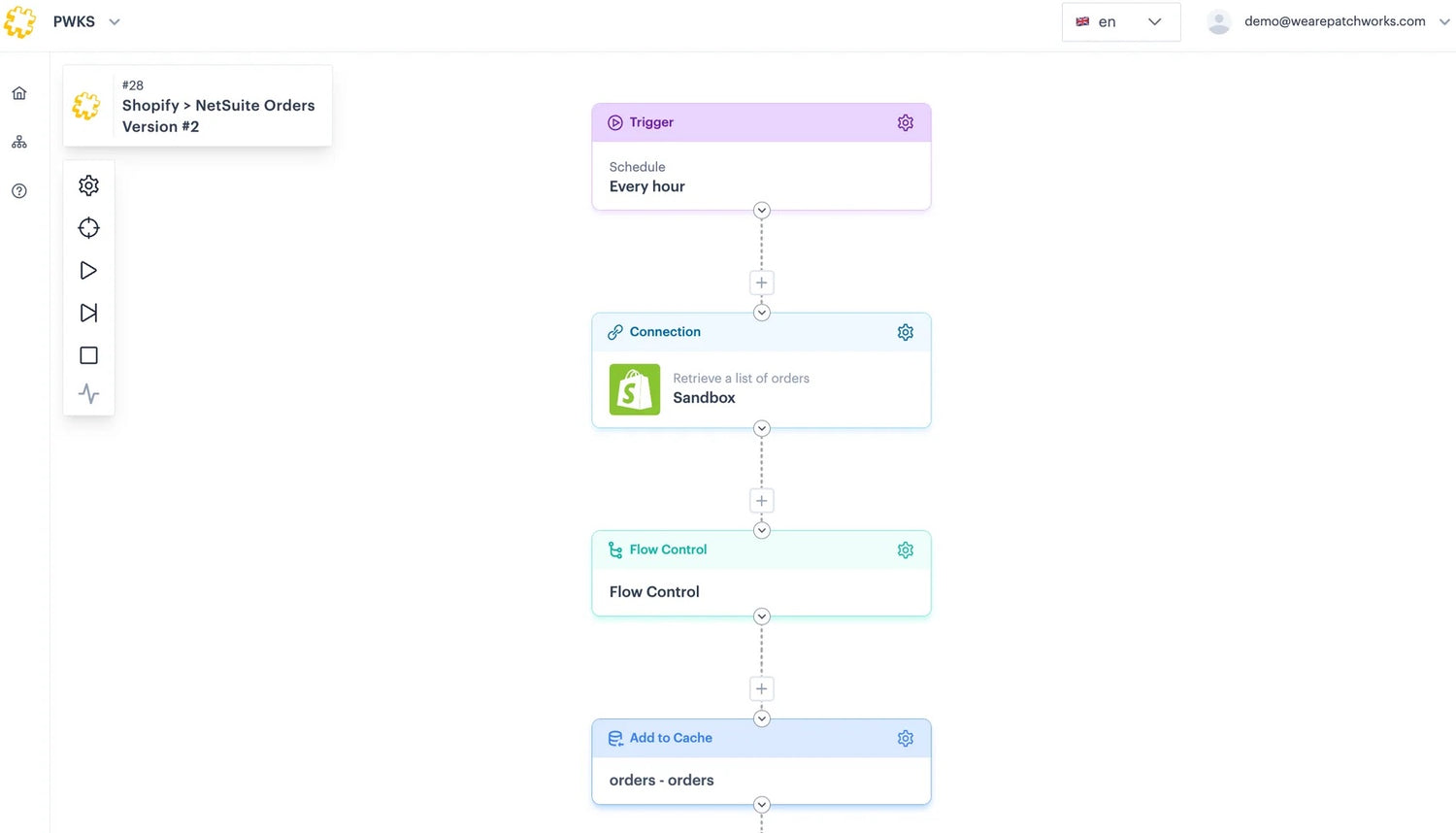This screenshot has width=1456, height=833.
Task: Open the language dropdown showing 'en'
Action: pyautogui.click(x=1121, y=21)
